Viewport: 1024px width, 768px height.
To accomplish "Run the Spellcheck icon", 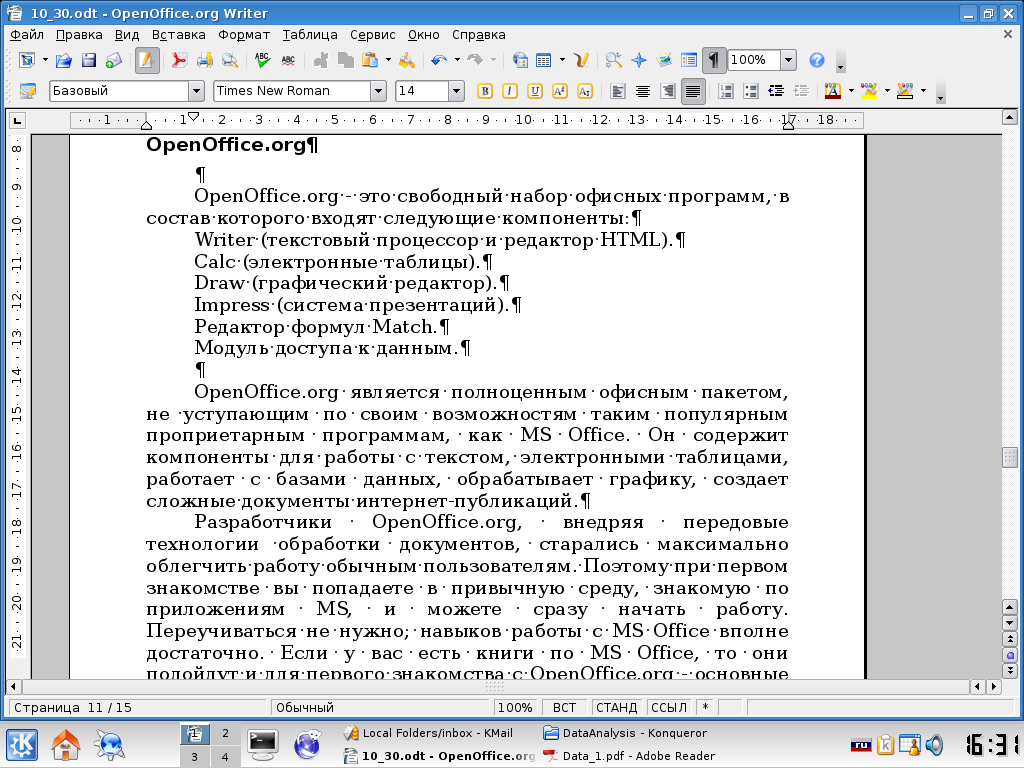I will (263, 61).
